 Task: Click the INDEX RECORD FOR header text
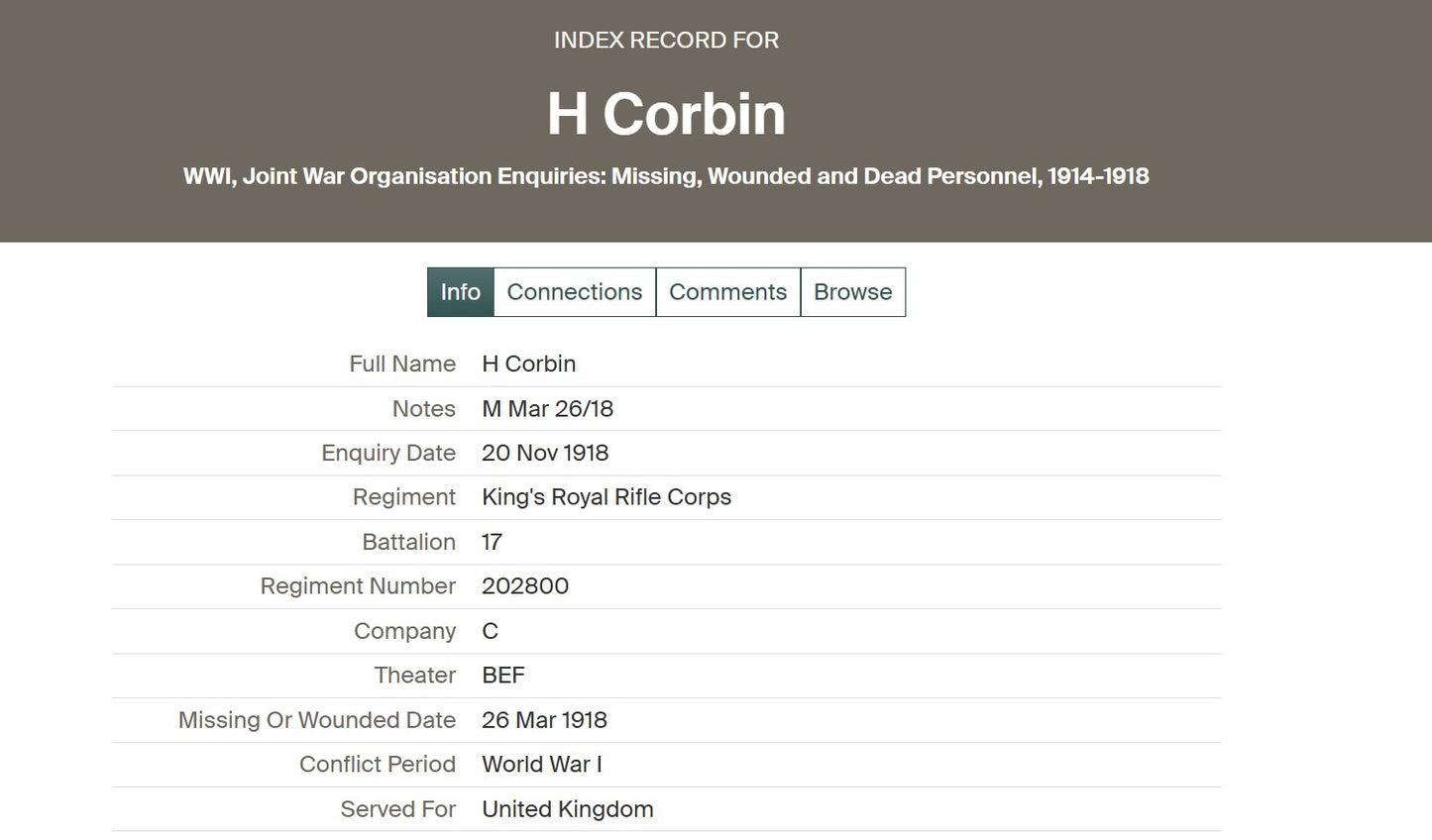666,41
